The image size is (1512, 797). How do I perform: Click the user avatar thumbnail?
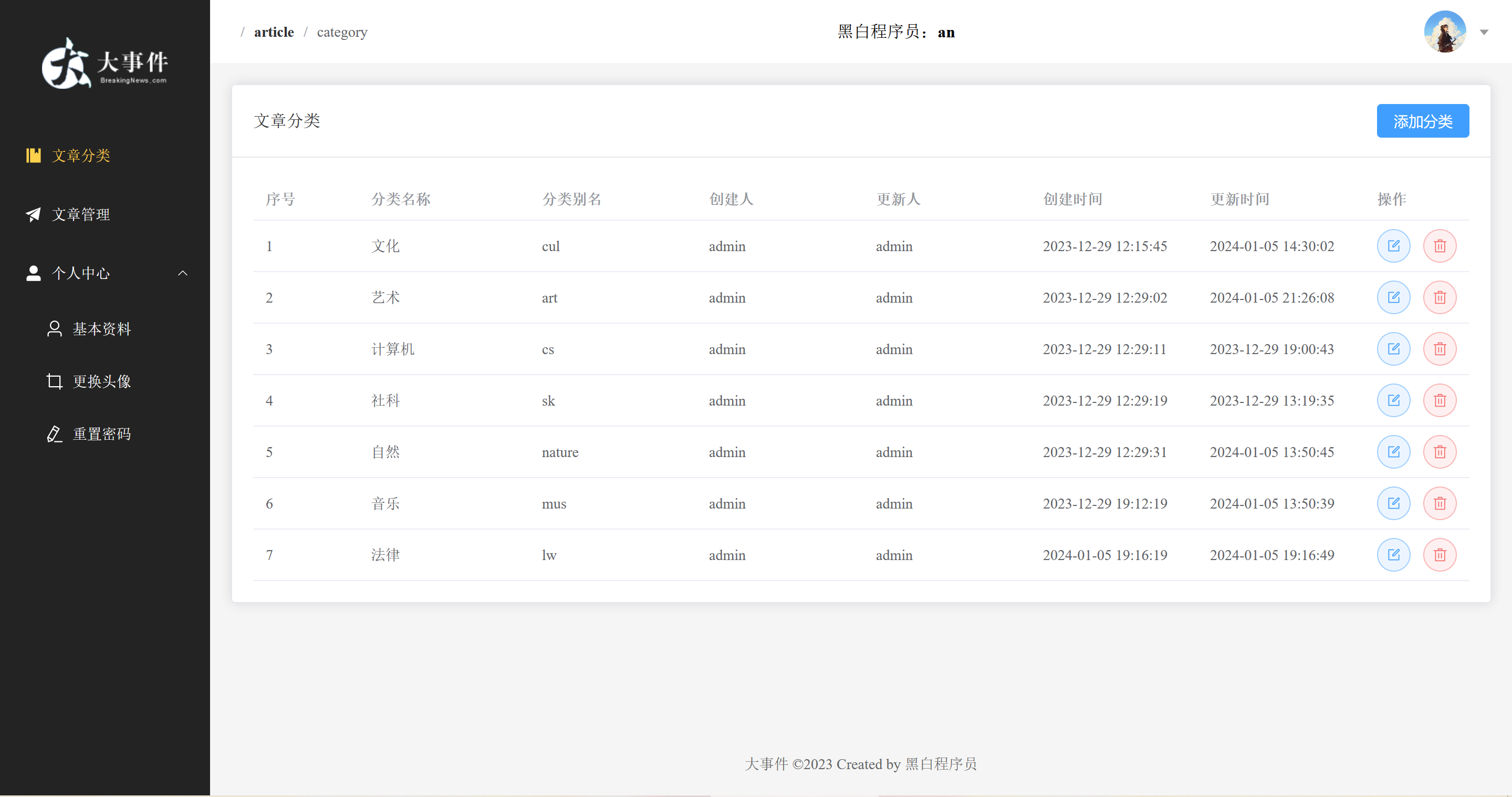[1444, 32]
